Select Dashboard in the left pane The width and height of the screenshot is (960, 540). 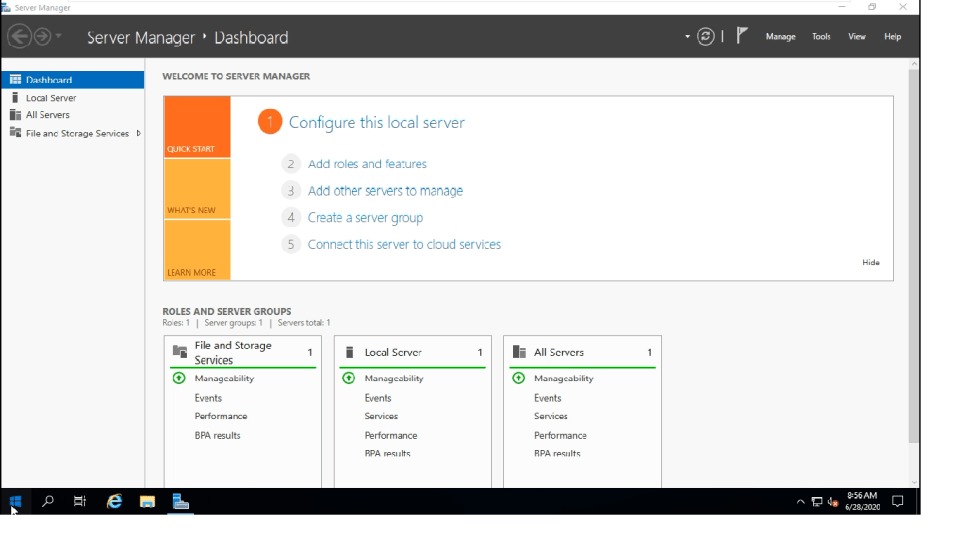click(x=72, y=80)
